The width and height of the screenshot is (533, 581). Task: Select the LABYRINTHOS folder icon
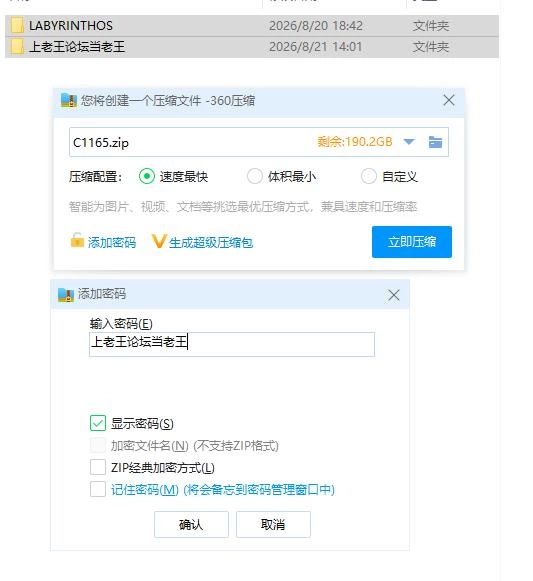click(x=17, y=25)
